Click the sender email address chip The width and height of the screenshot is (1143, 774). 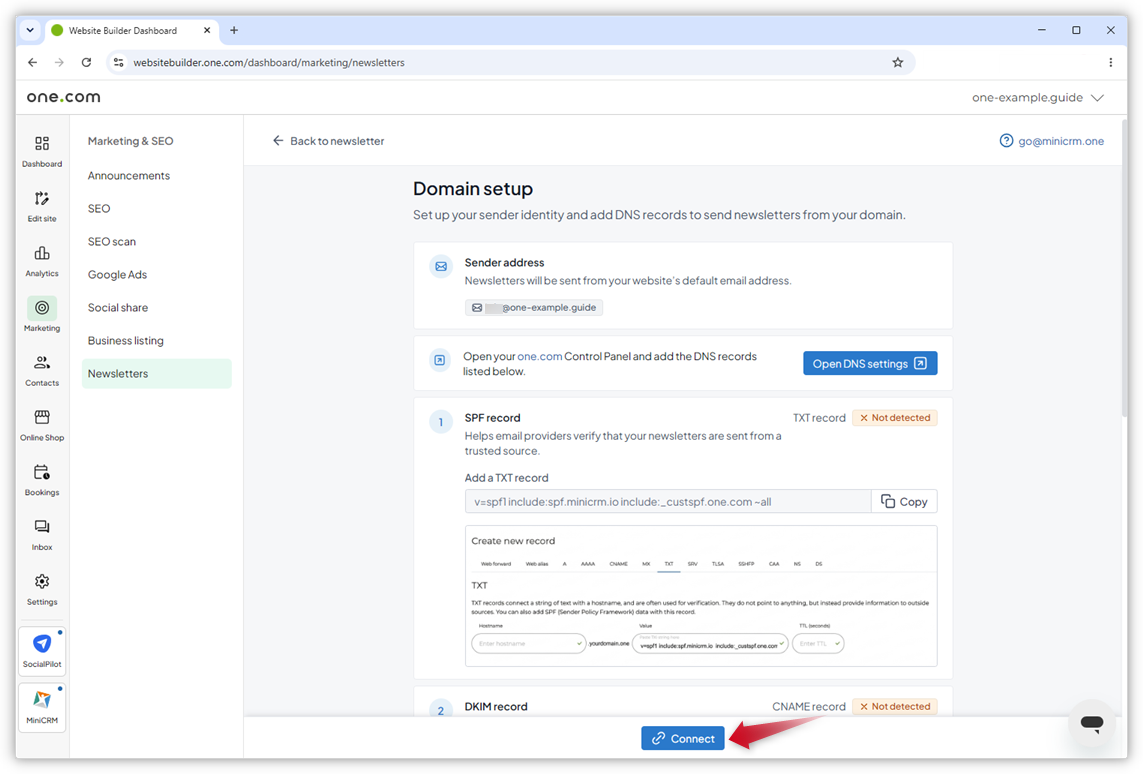click(534, 308)
